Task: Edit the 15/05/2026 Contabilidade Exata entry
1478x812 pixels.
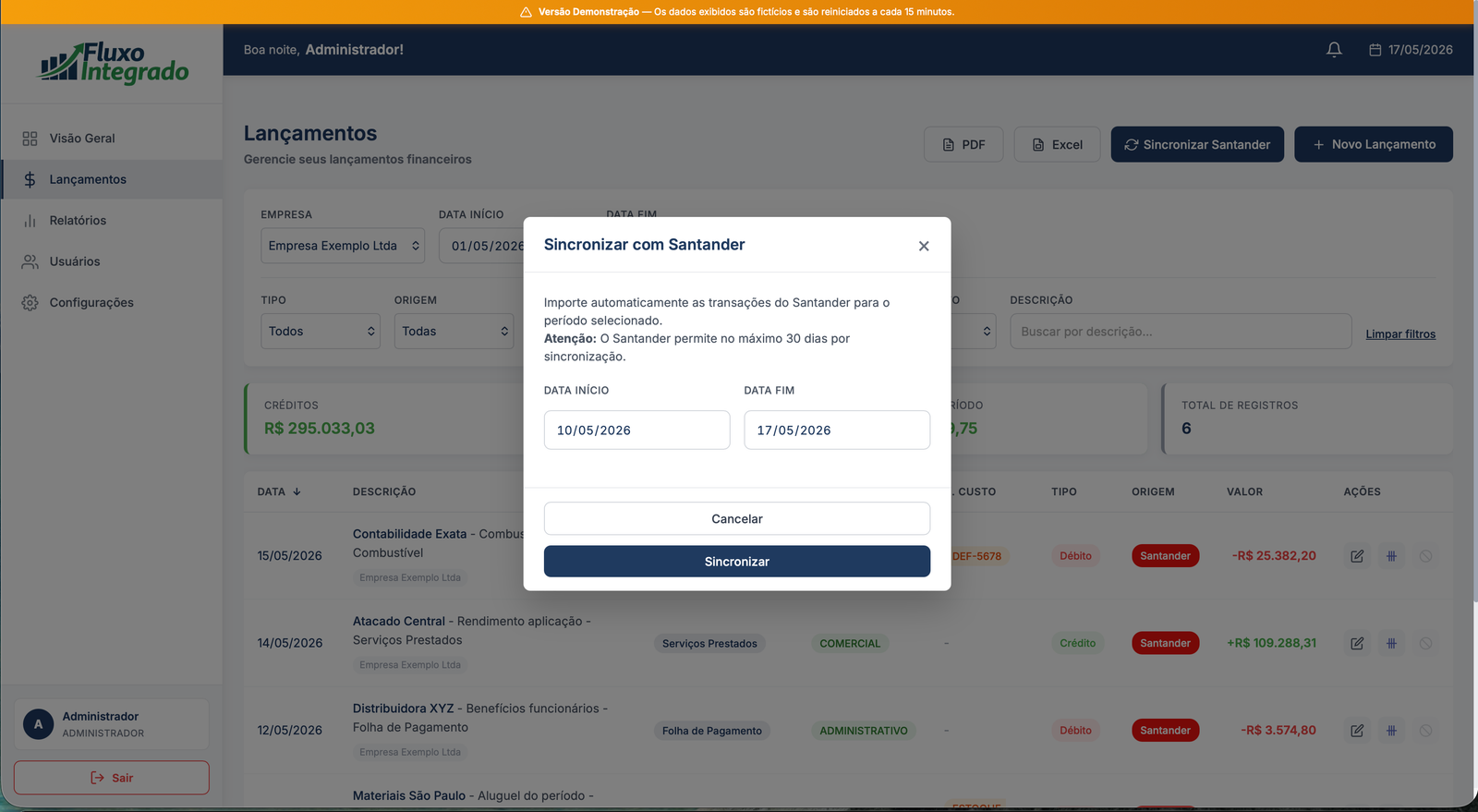Action: point(1357,556)
